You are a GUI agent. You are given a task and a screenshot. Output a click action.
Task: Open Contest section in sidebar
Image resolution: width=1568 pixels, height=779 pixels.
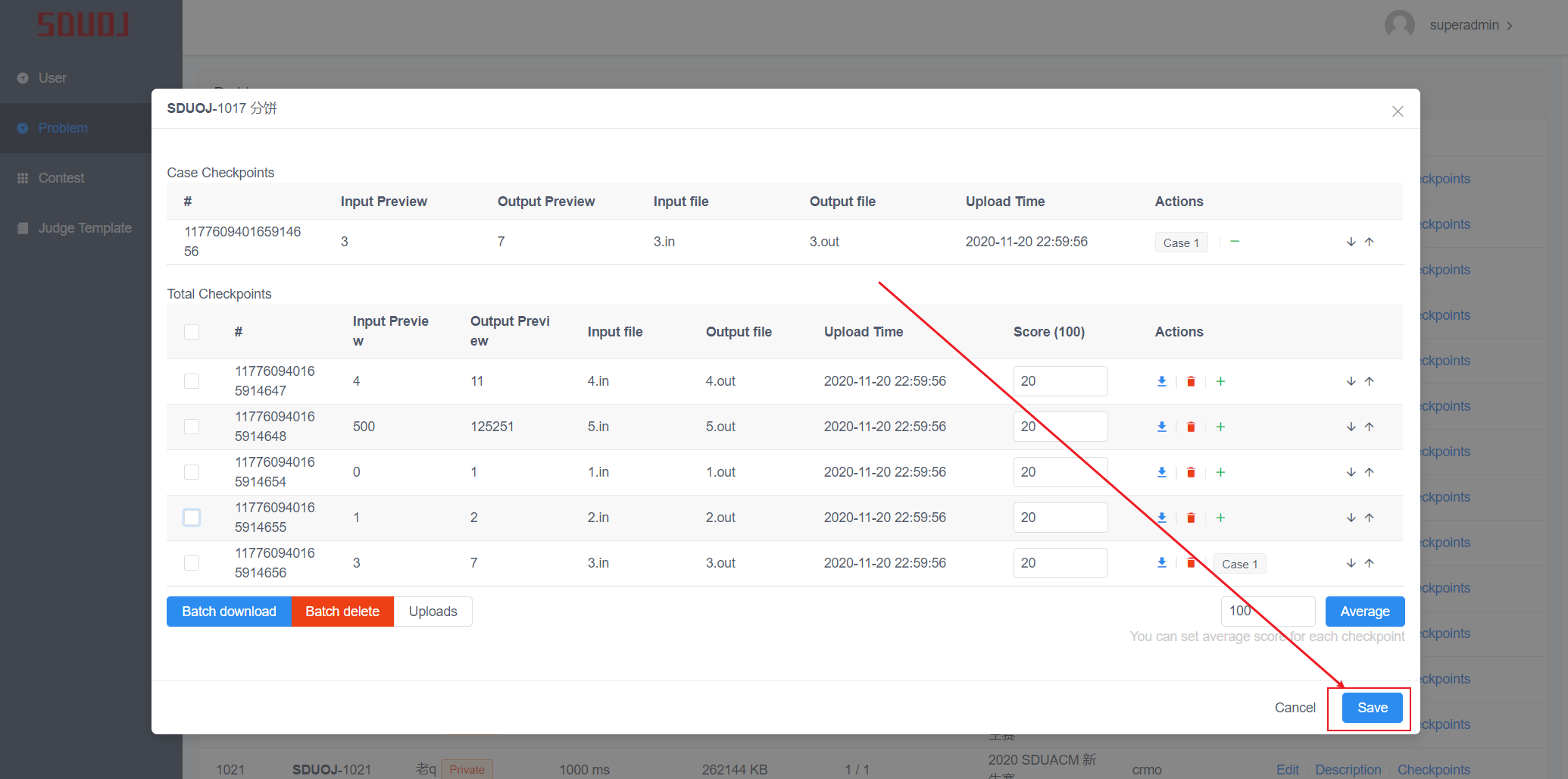tap(76, 178)
